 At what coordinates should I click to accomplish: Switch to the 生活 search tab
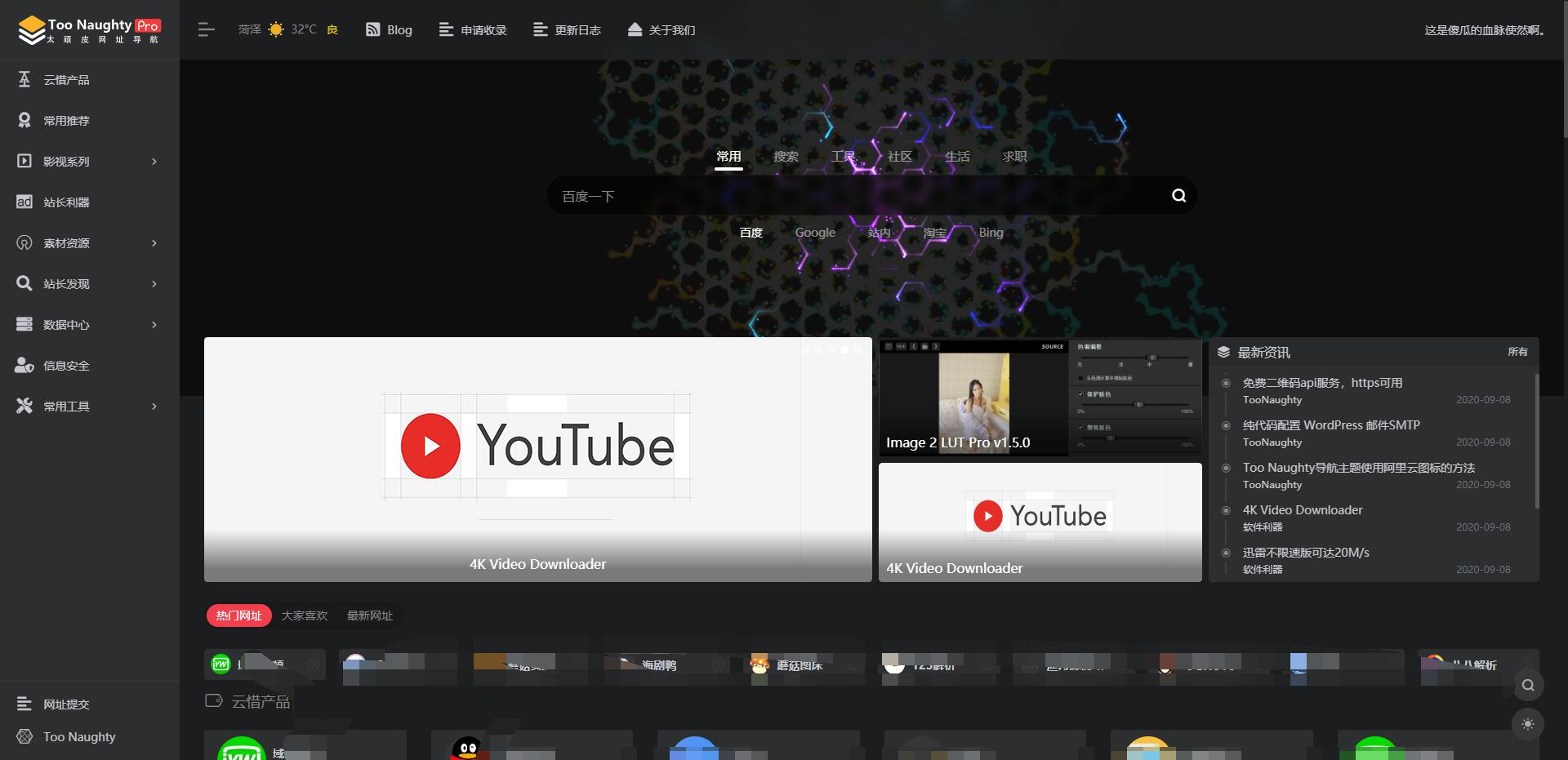point(957,157)
